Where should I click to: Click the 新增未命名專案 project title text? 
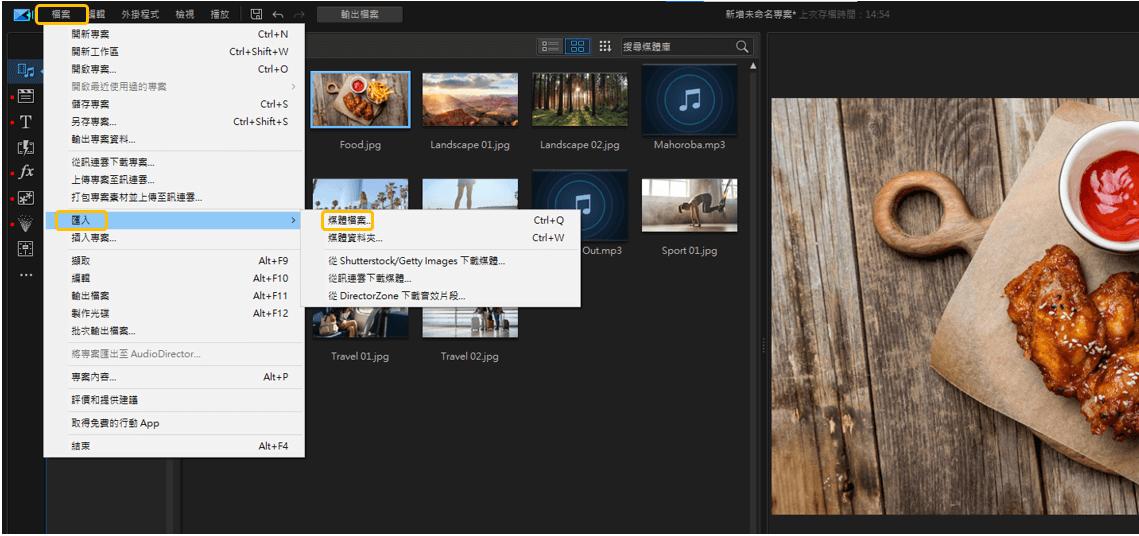pyautogui.click(x=761, y=15)
